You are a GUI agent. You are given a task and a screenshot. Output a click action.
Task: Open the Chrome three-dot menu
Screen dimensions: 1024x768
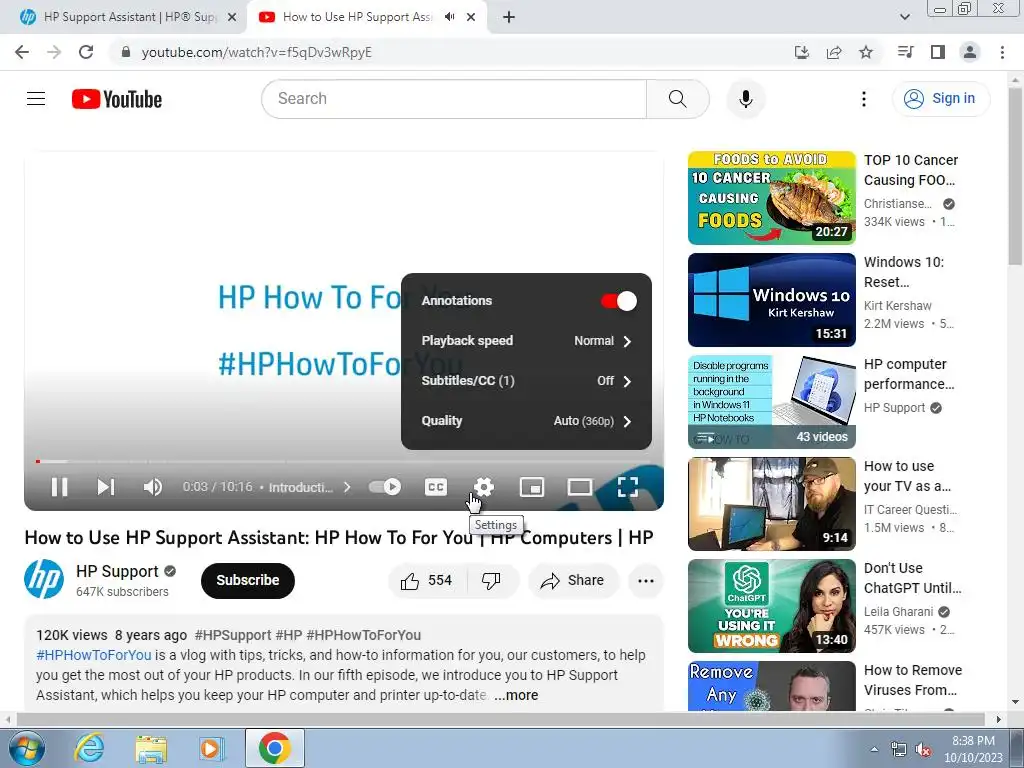pos(1002,52)
